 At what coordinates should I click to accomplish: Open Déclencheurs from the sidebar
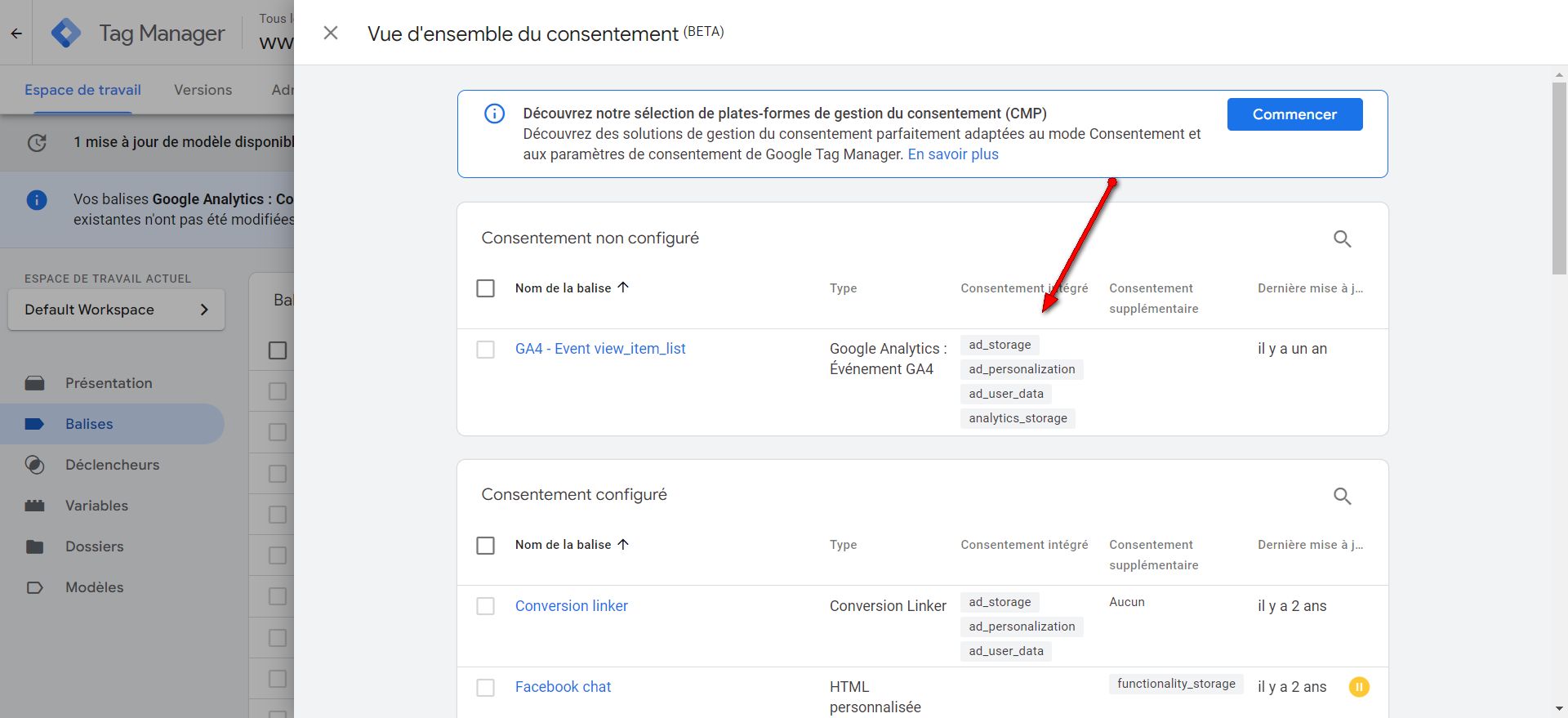click(112, 465)
